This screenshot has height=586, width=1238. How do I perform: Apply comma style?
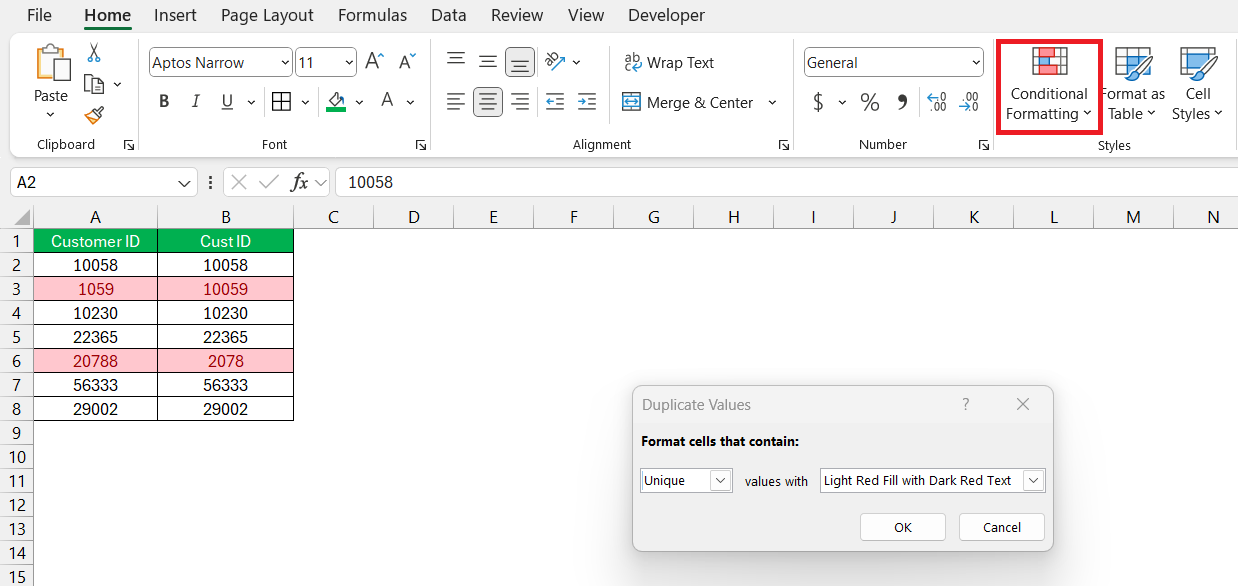(902, 102)
